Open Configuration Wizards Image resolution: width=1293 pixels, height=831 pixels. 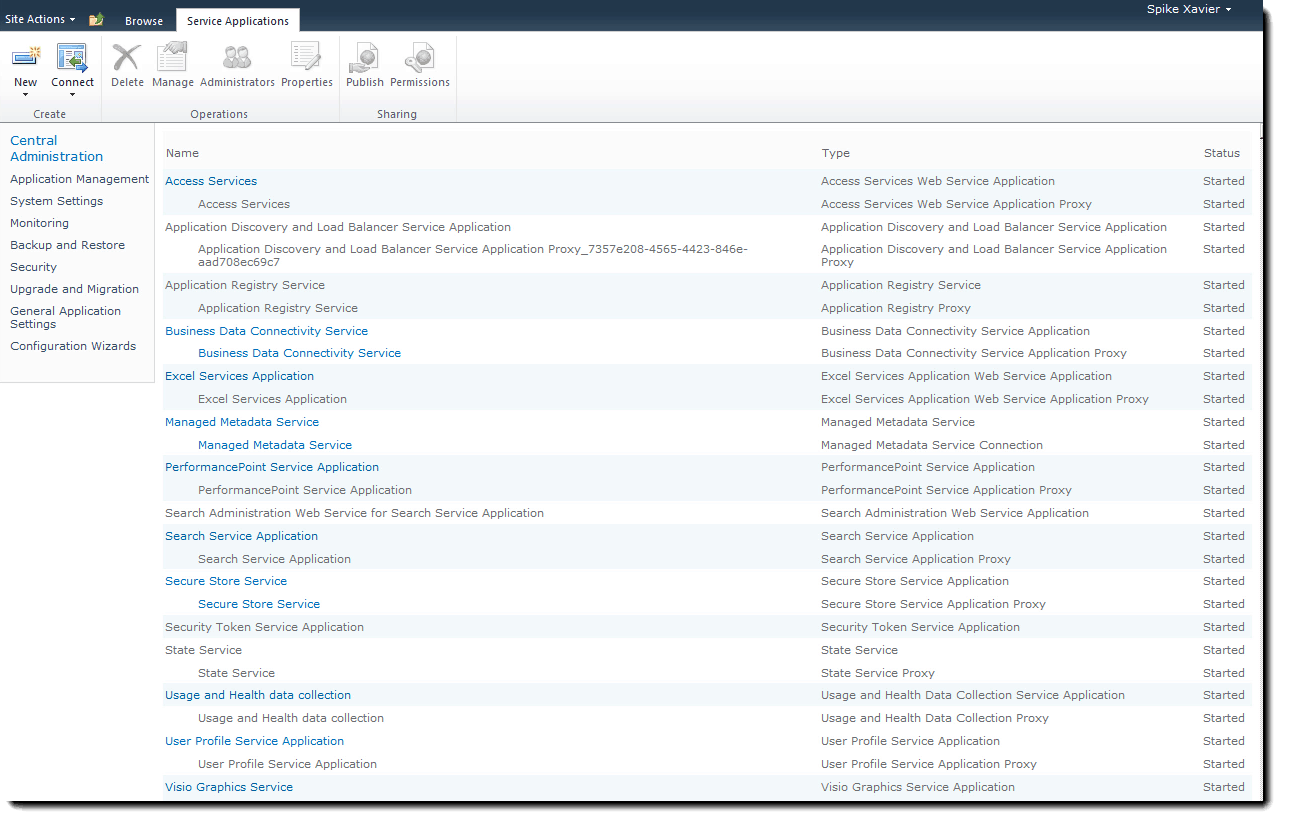[x=73, y=346]
